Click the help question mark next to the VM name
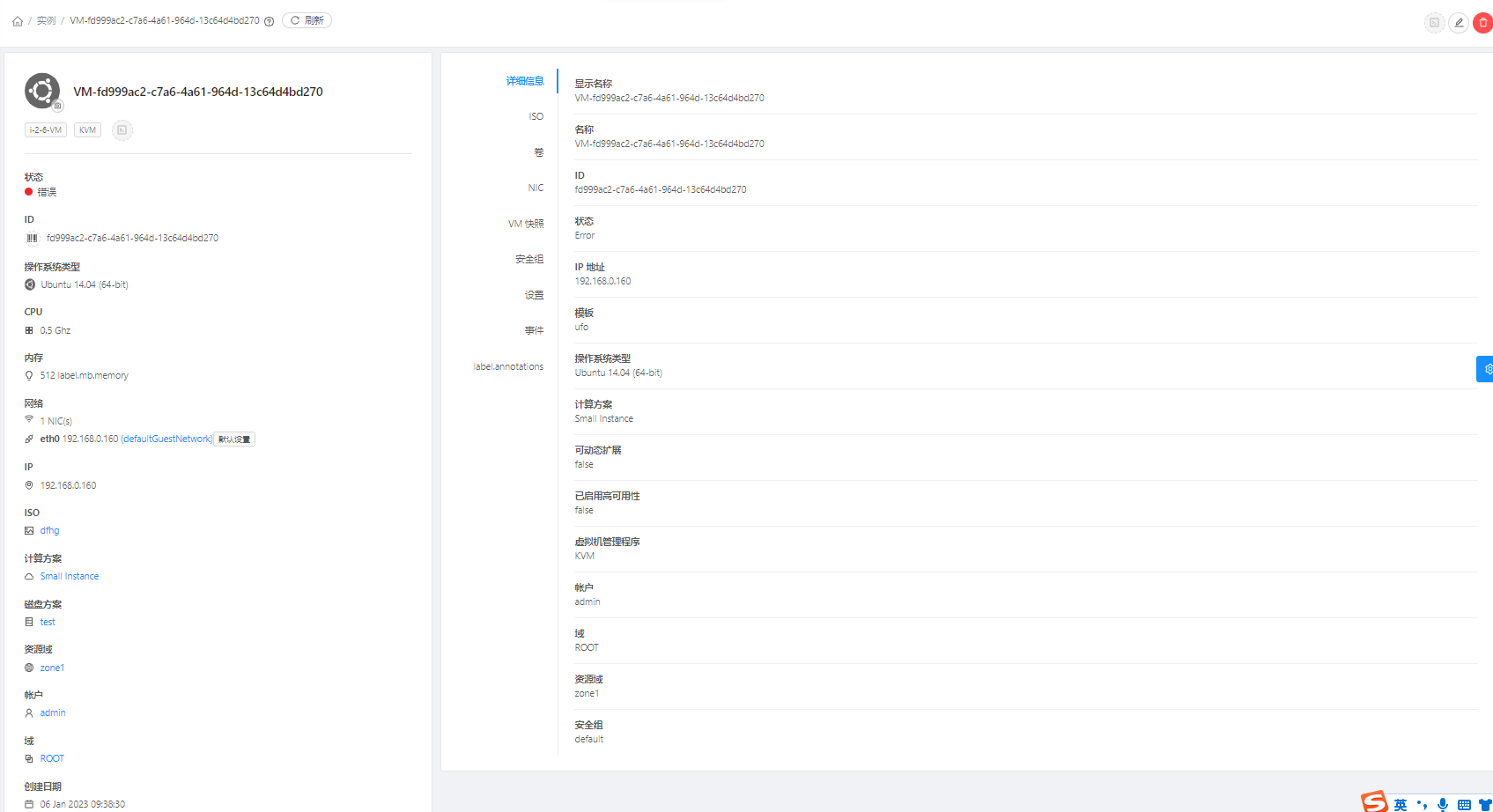Screen dimensions: 1493x812 coord(269,20)
